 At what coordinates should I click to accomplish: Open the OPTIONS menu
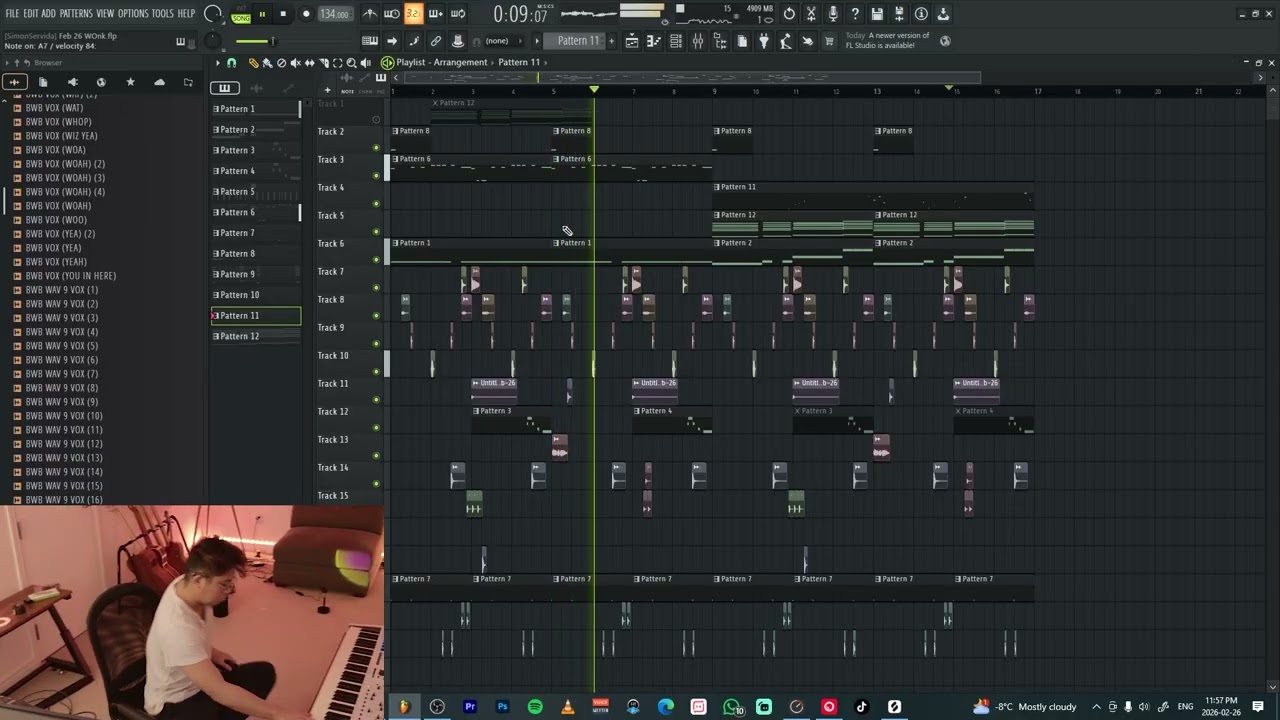(x=133, y=14)
